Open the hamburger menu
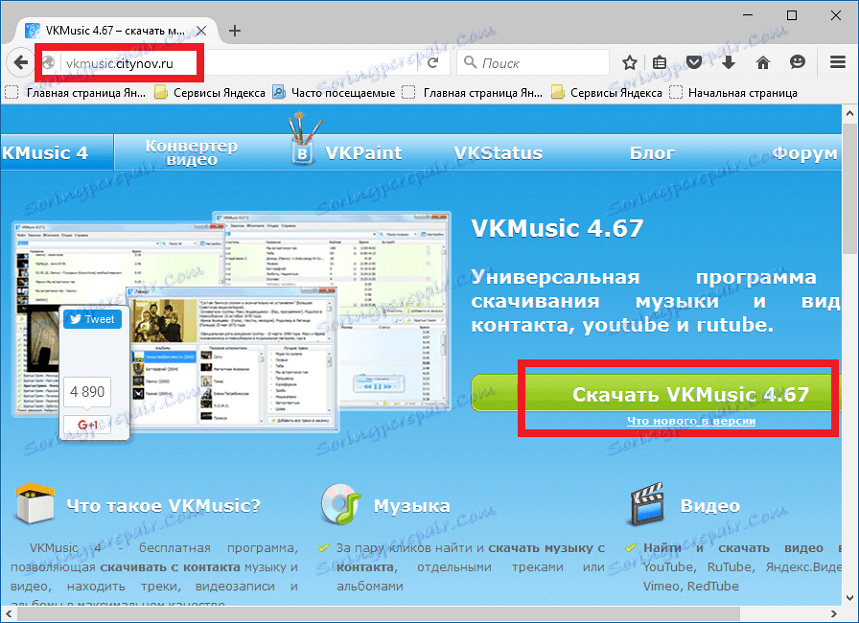This screenshot has width=859, height=623. (x=838, y=62)
